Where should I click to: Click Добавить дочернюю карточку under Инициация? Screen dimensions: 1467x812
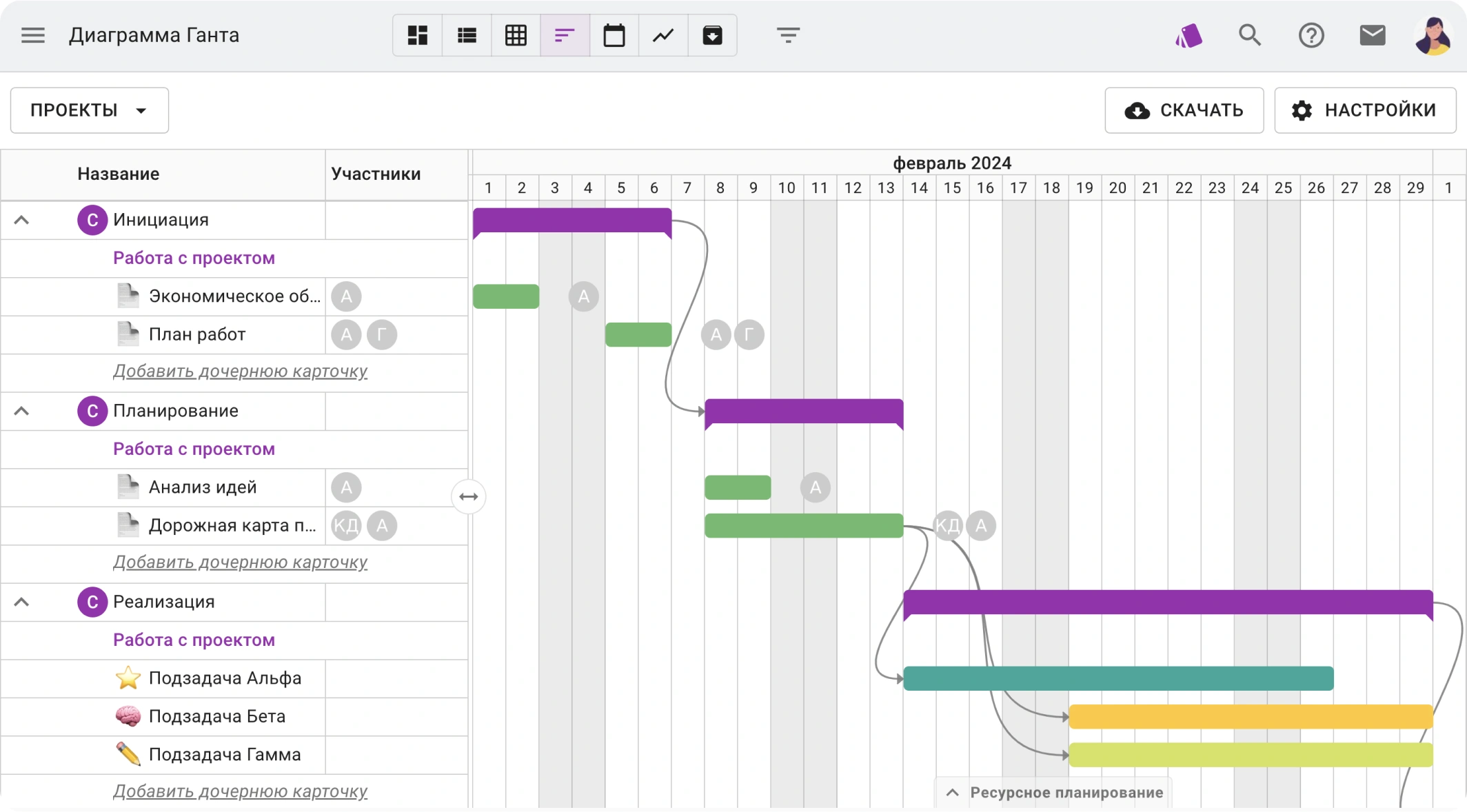(240, 372)
